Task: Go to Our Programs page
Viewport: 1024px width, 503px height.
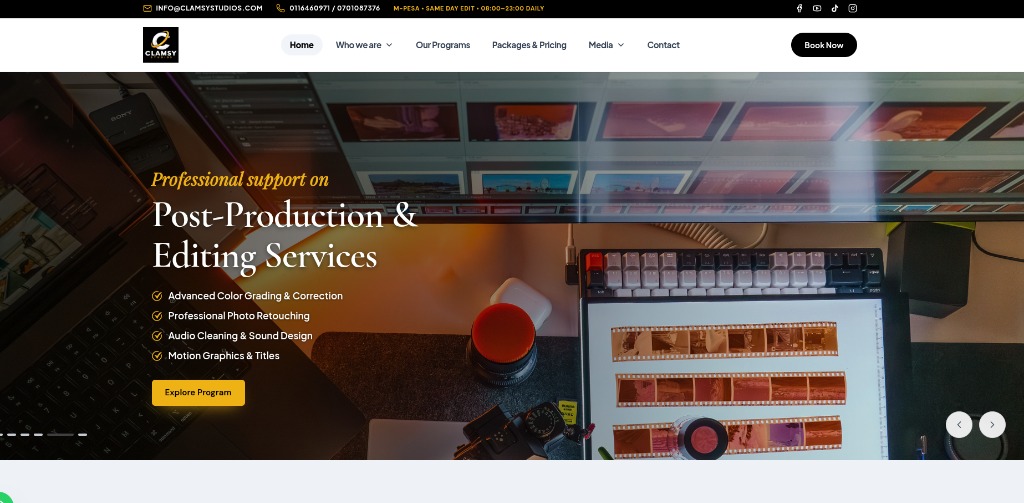Action: click(443, 45)
